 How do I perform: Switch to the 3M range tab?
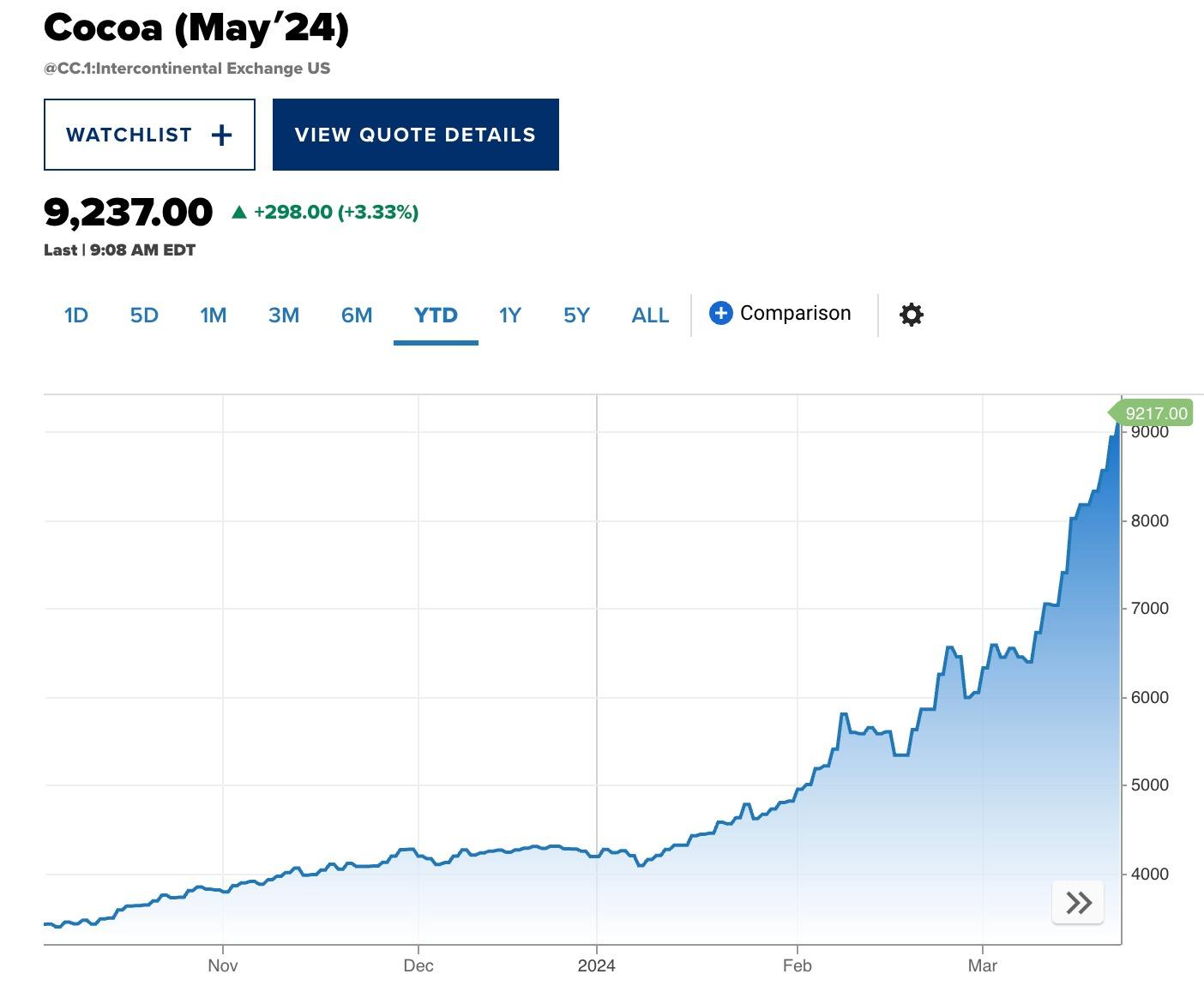[284, 316]
